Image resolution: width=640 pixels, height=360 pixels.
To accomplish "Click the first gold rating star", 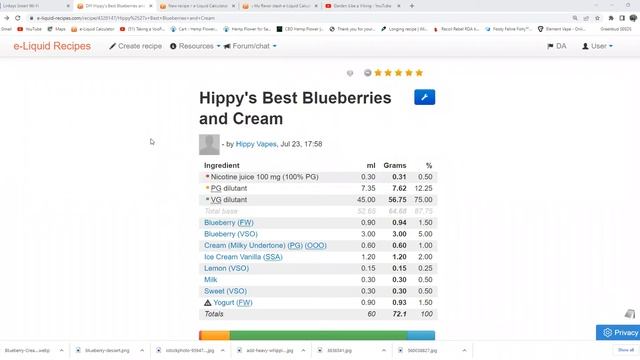I will [x=378, y=73].
